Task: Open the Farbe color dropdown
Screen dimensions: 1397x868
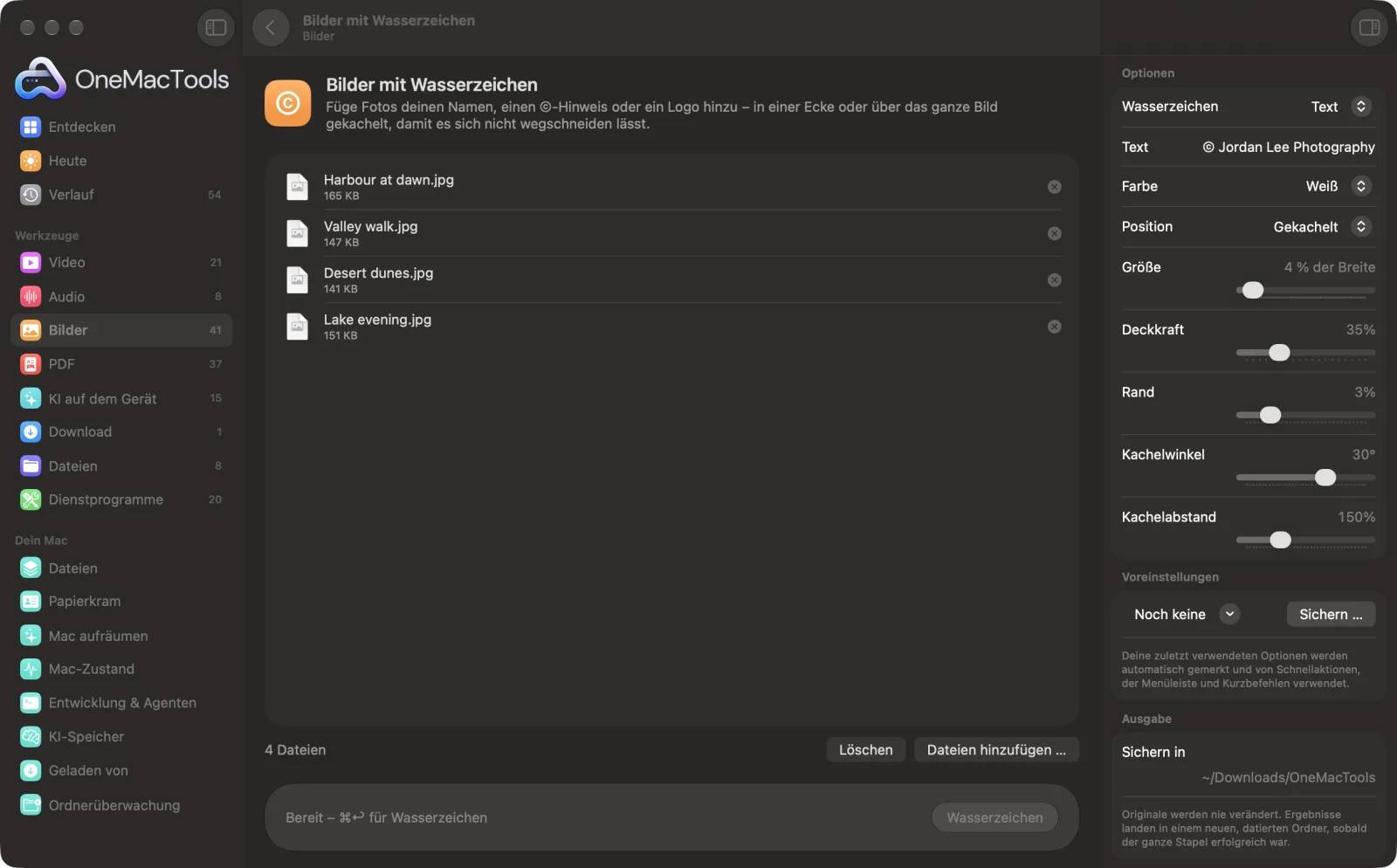Action: click(1339, 186)
